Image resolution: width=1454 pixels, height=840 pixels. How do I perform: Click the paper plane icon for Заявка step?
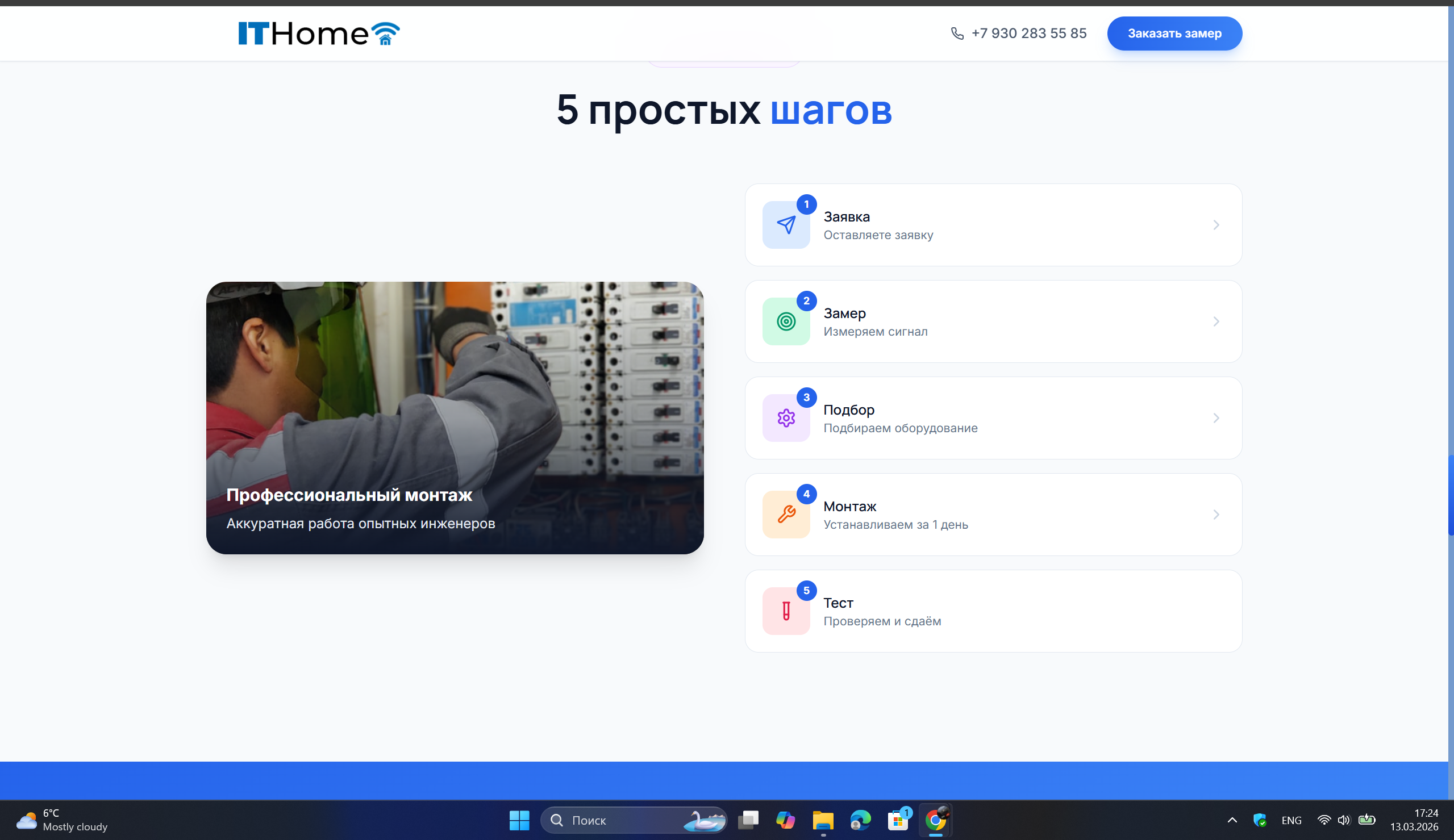[786, 225]
